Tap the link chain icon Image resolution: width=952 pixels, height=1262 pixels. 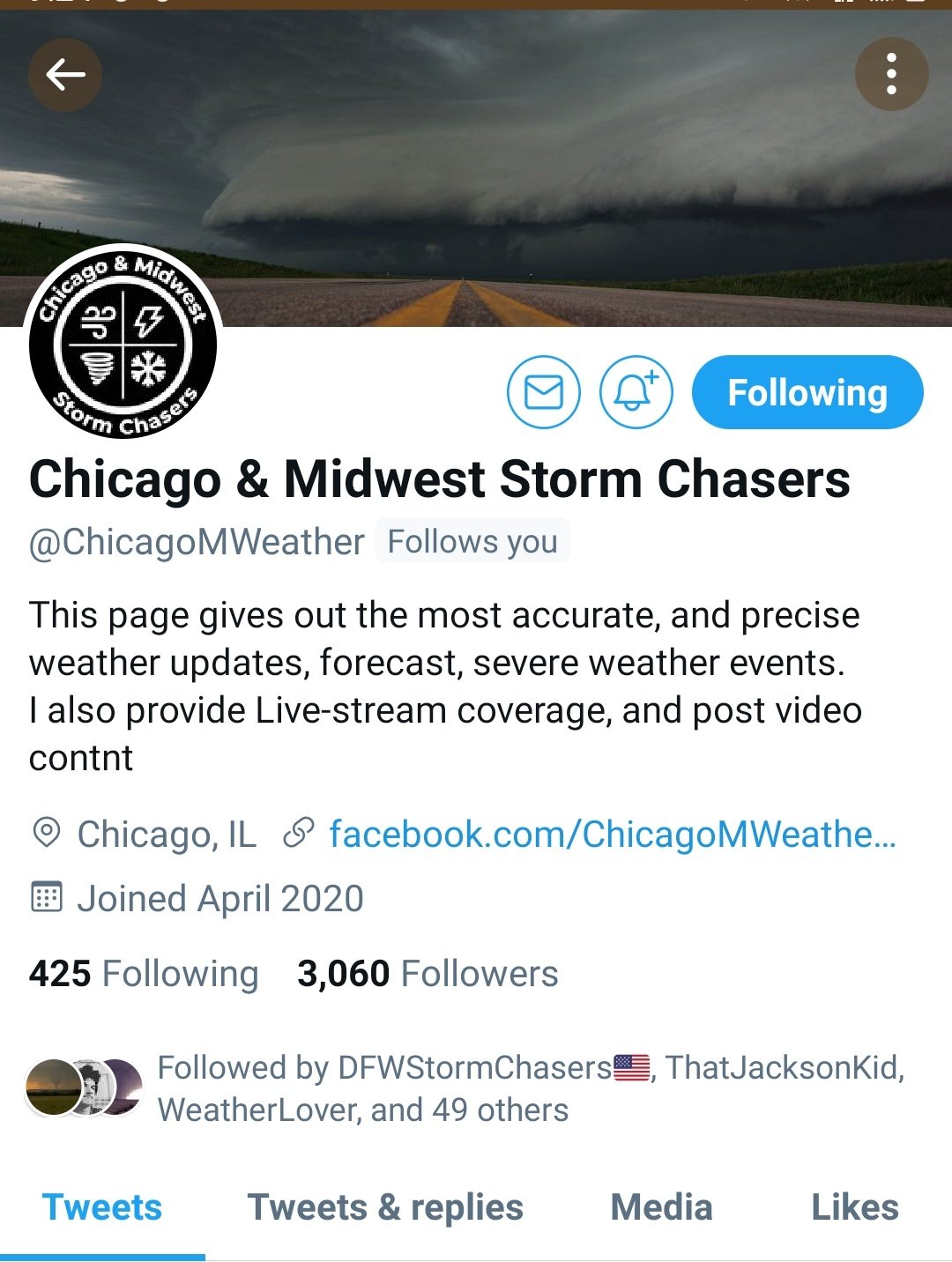(x=299, y=833)
